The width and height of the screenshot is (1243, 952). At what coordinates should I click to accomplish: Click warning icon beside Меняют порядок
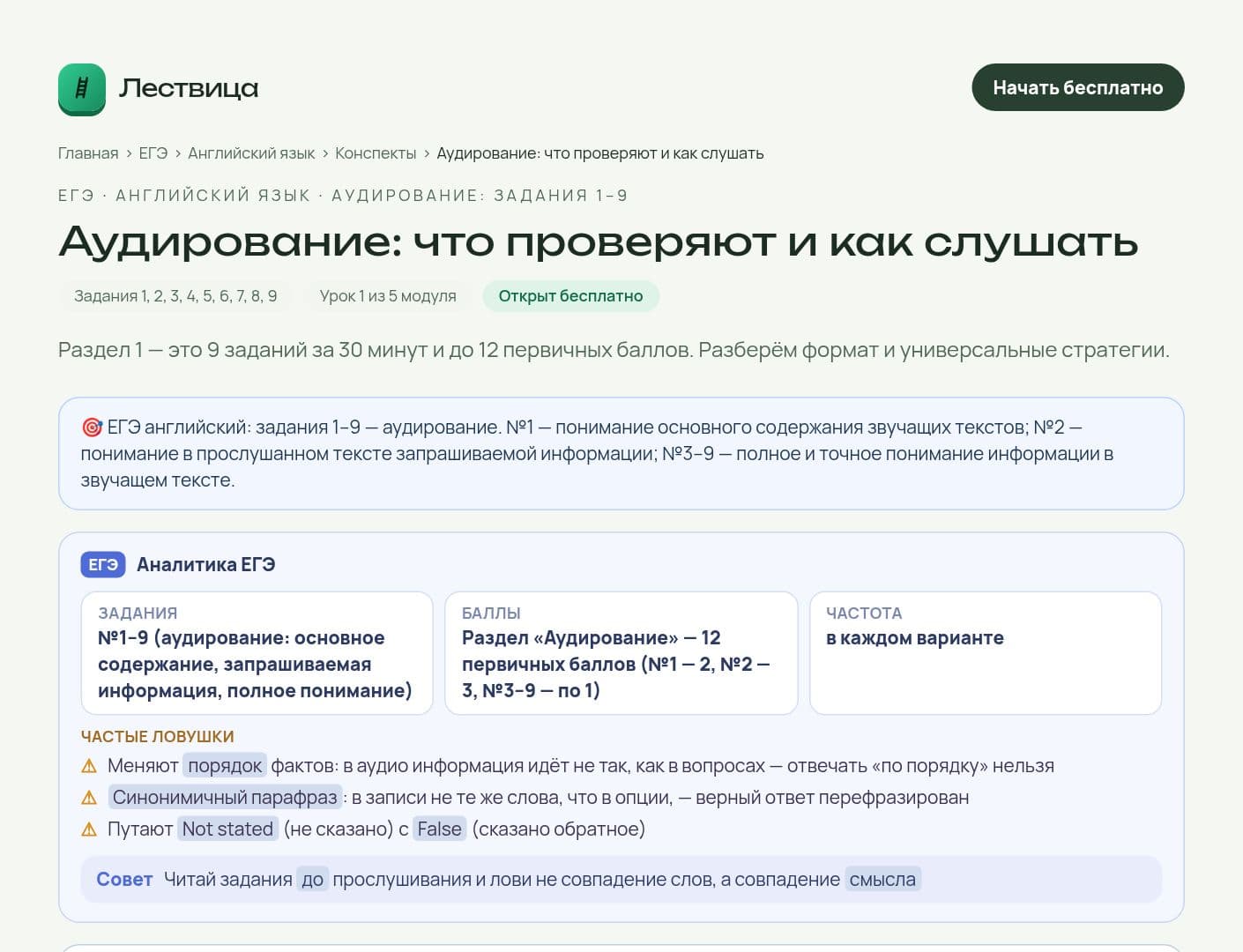[89, 766]
